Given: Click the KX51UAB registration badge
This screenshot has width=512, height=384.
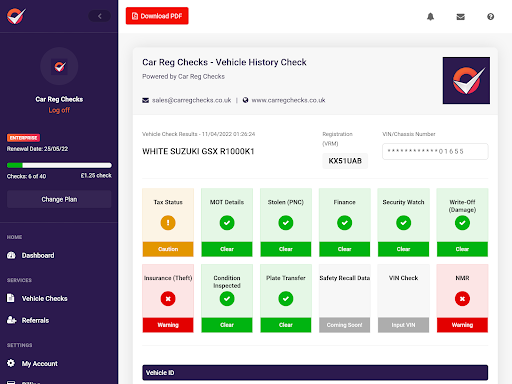Looking at the screenshot, I should 345,161.
